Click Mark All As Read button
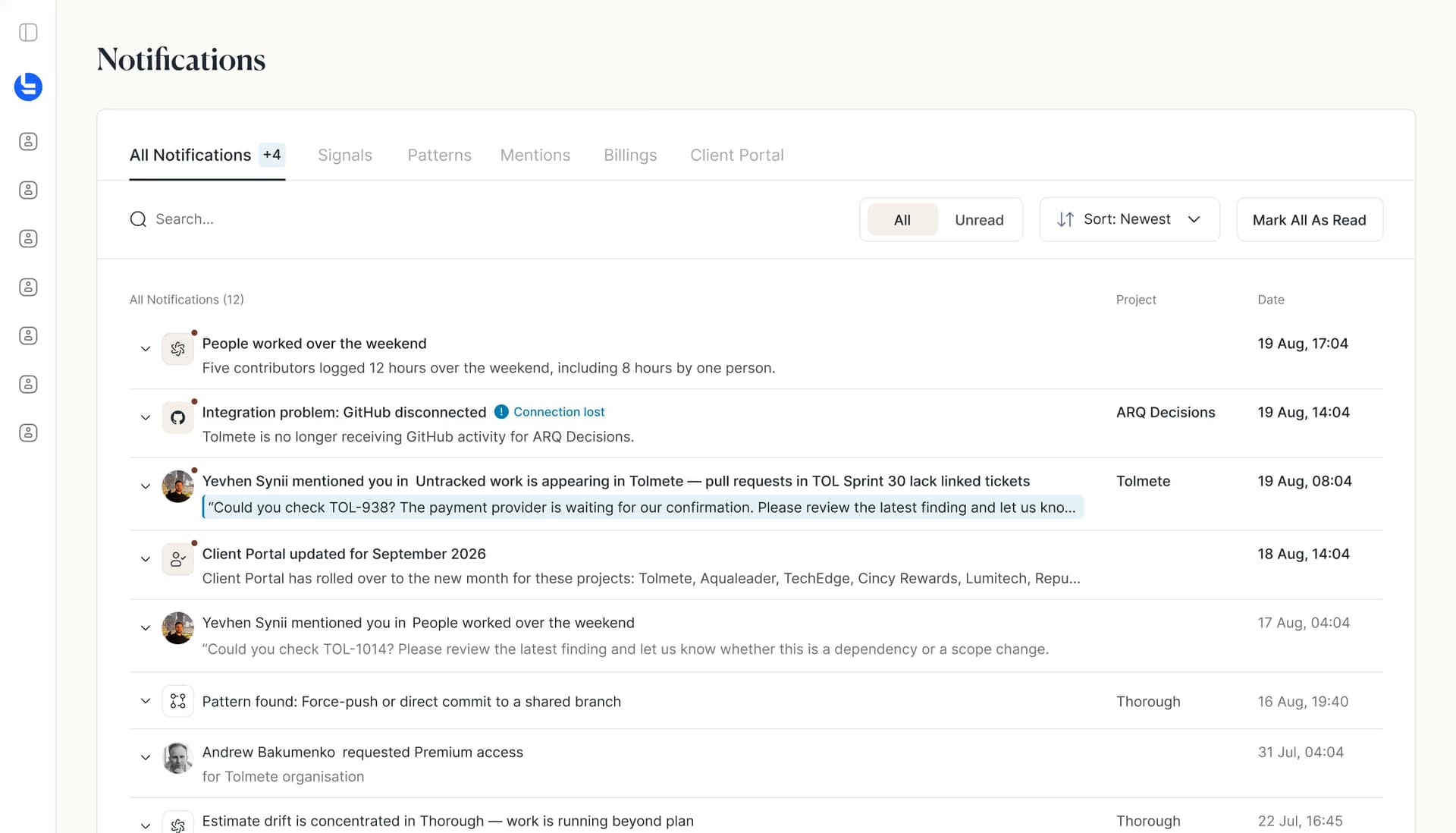This screenshot has width=1456, height=833. click(x=1310, y=220)
